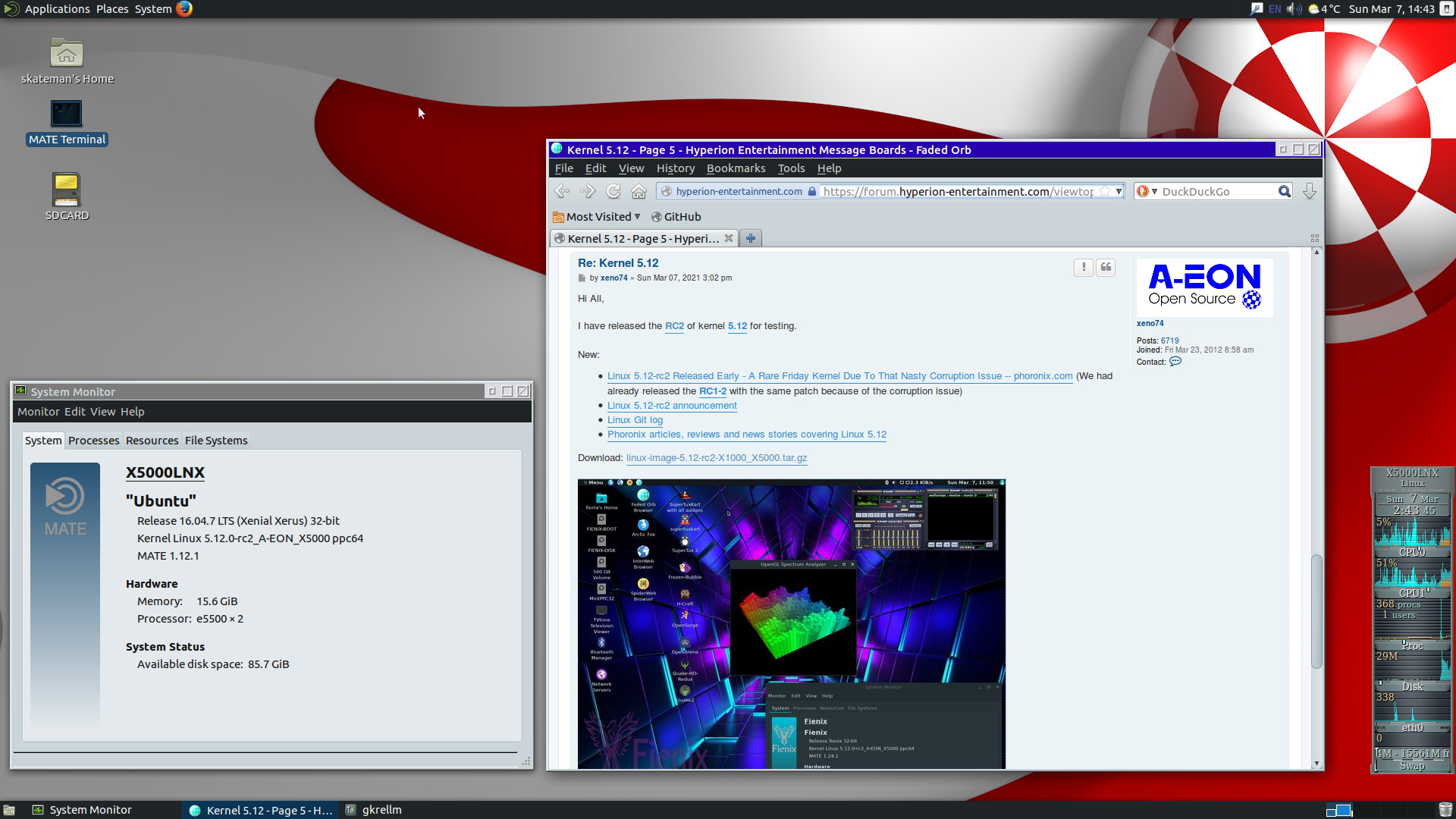1456x819 pixels.
Task: Open Linux 5.12-rc2 announcement link
Action: (672, 406)
